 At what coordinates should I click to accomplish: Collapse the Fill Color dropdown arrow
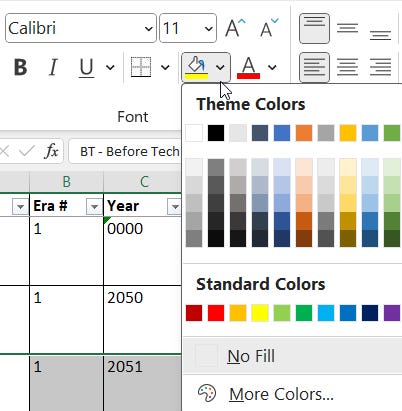point(220,67)
